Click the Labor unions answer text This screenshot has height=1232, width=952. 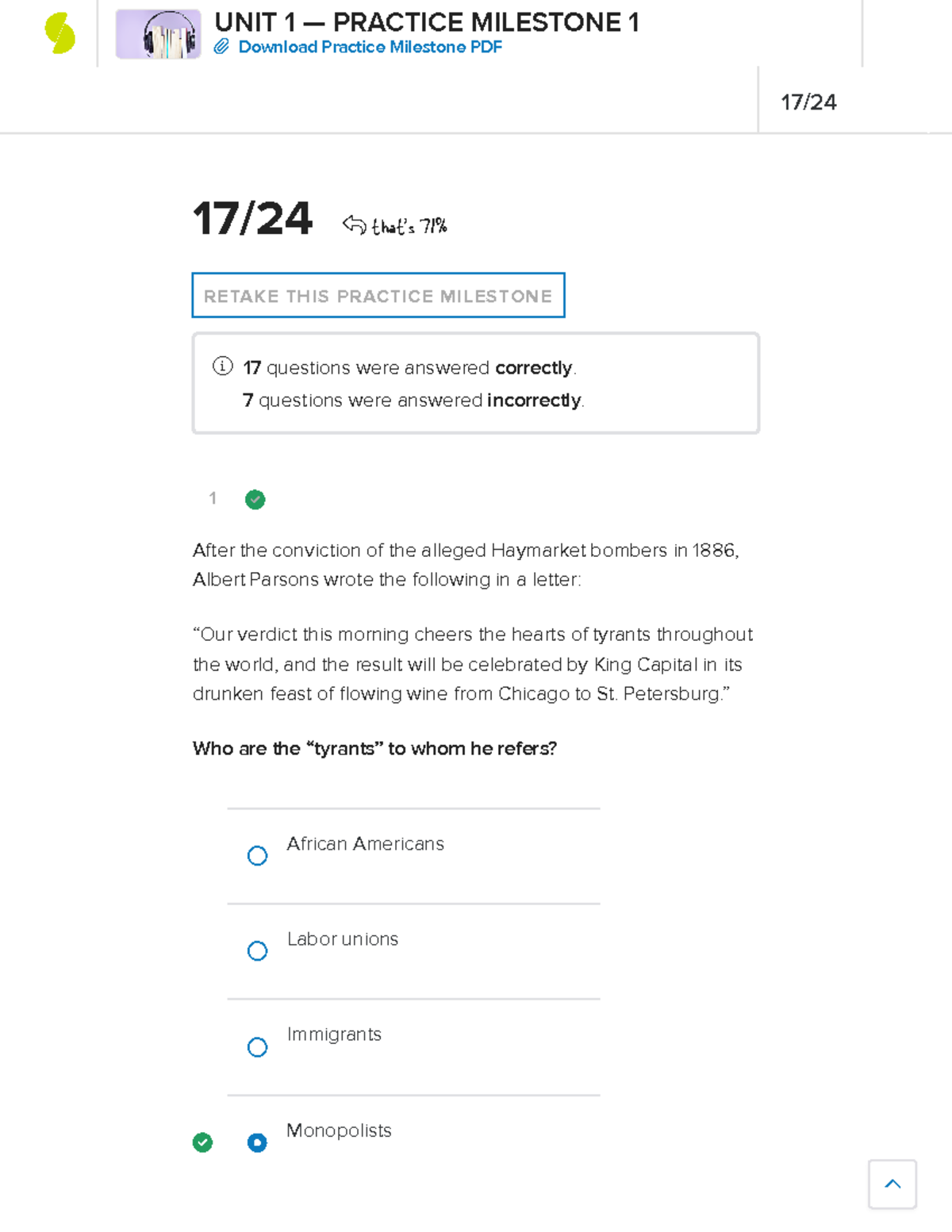pos(343,939)
